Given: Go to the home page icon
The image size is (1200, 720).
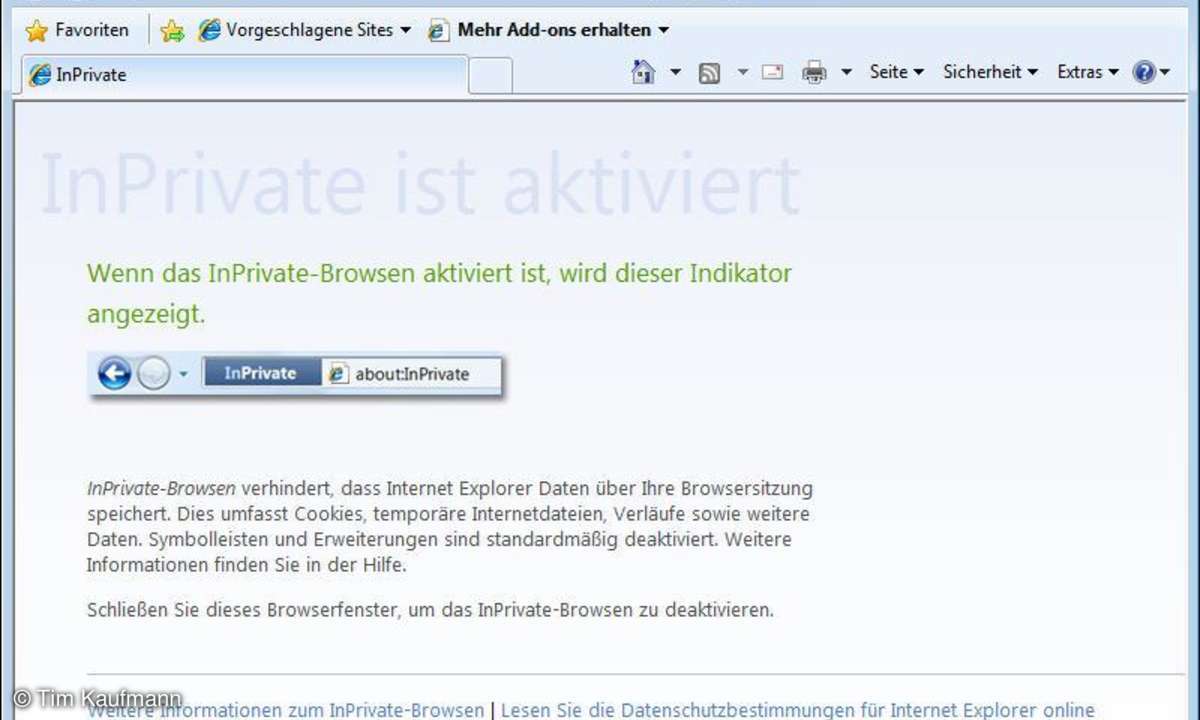Looking at the screenshot, I should pyautogui.click(x=644, y=72).
